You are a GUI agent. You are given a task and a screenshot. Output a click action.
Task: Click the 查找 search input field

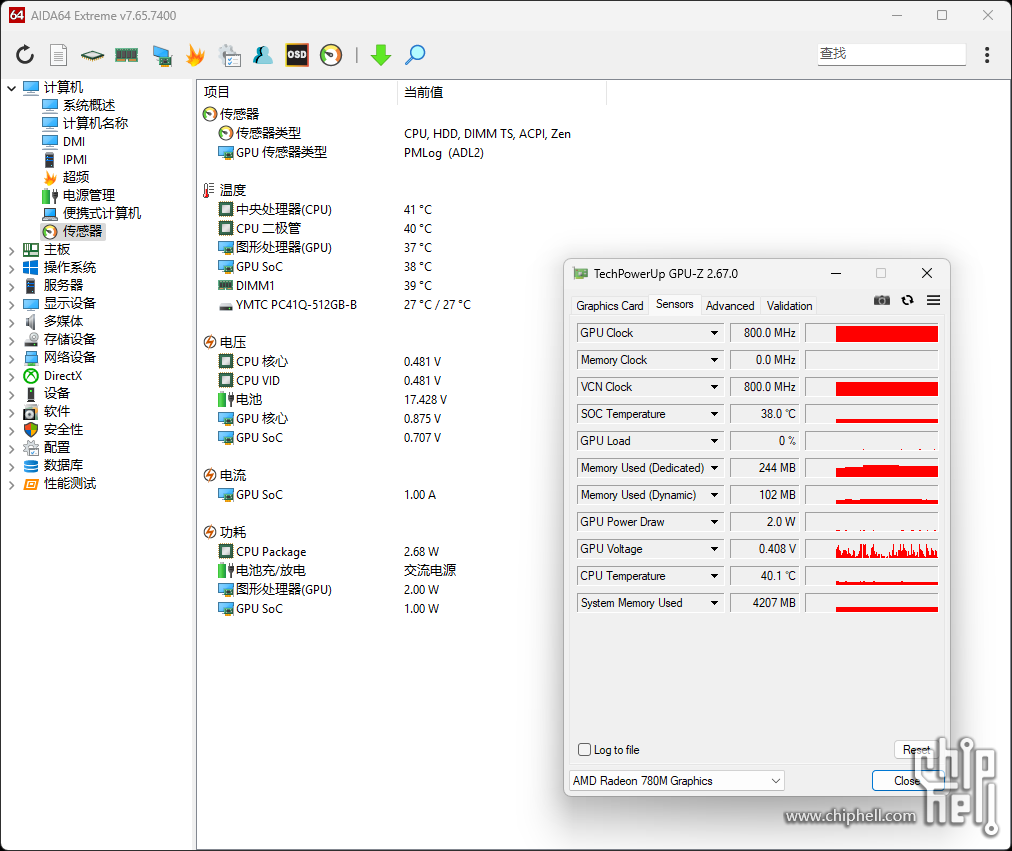click(891, 54)
